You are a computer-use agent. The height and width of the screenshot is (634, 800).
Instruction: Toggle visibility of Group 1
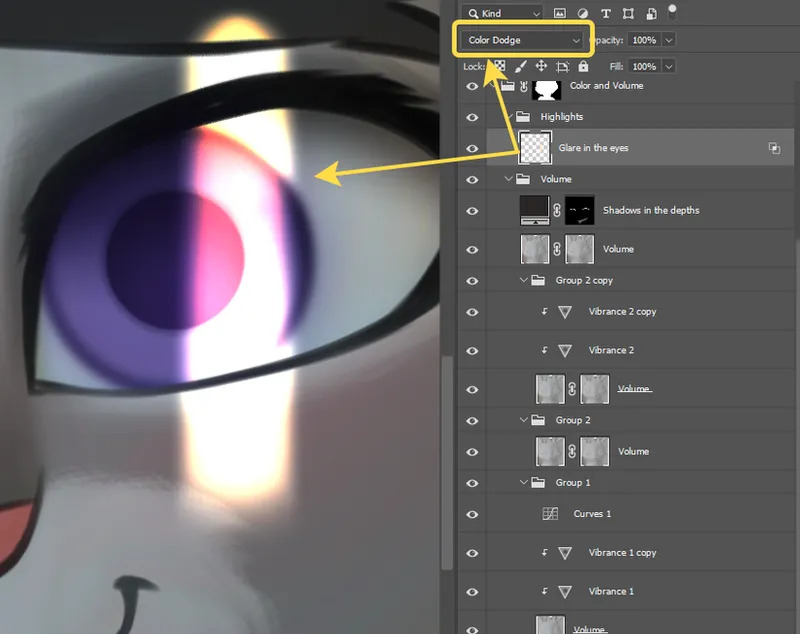point(472,483)
